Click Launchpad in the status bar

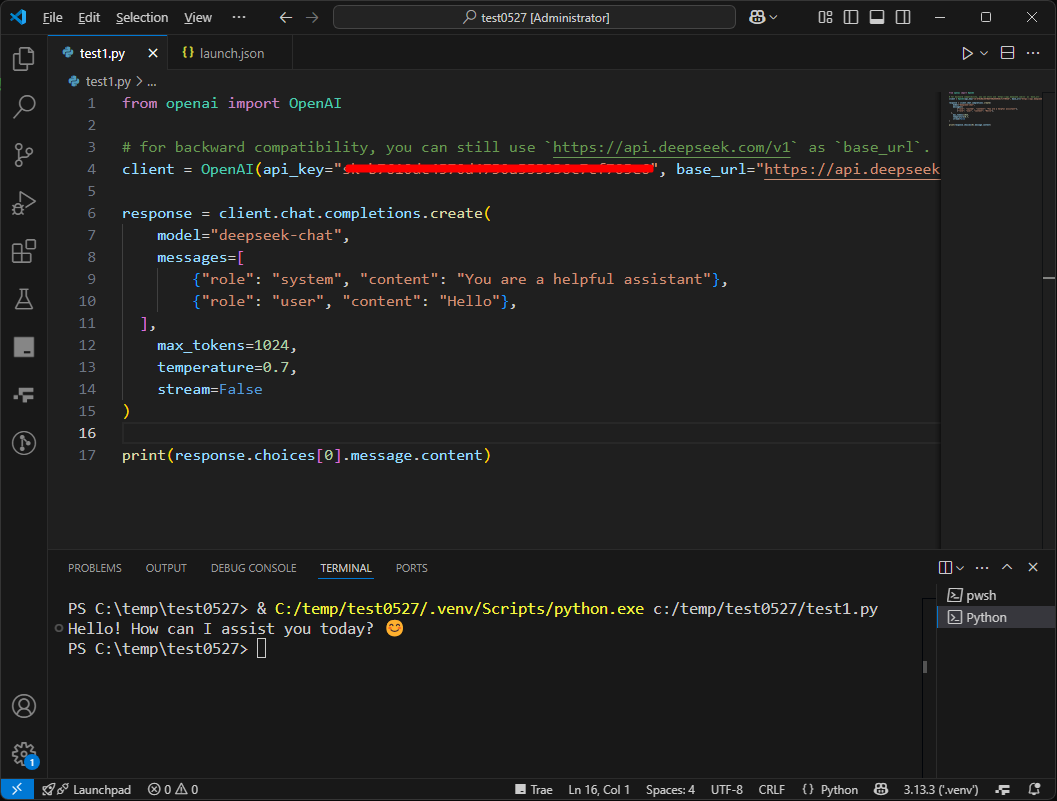86,790
